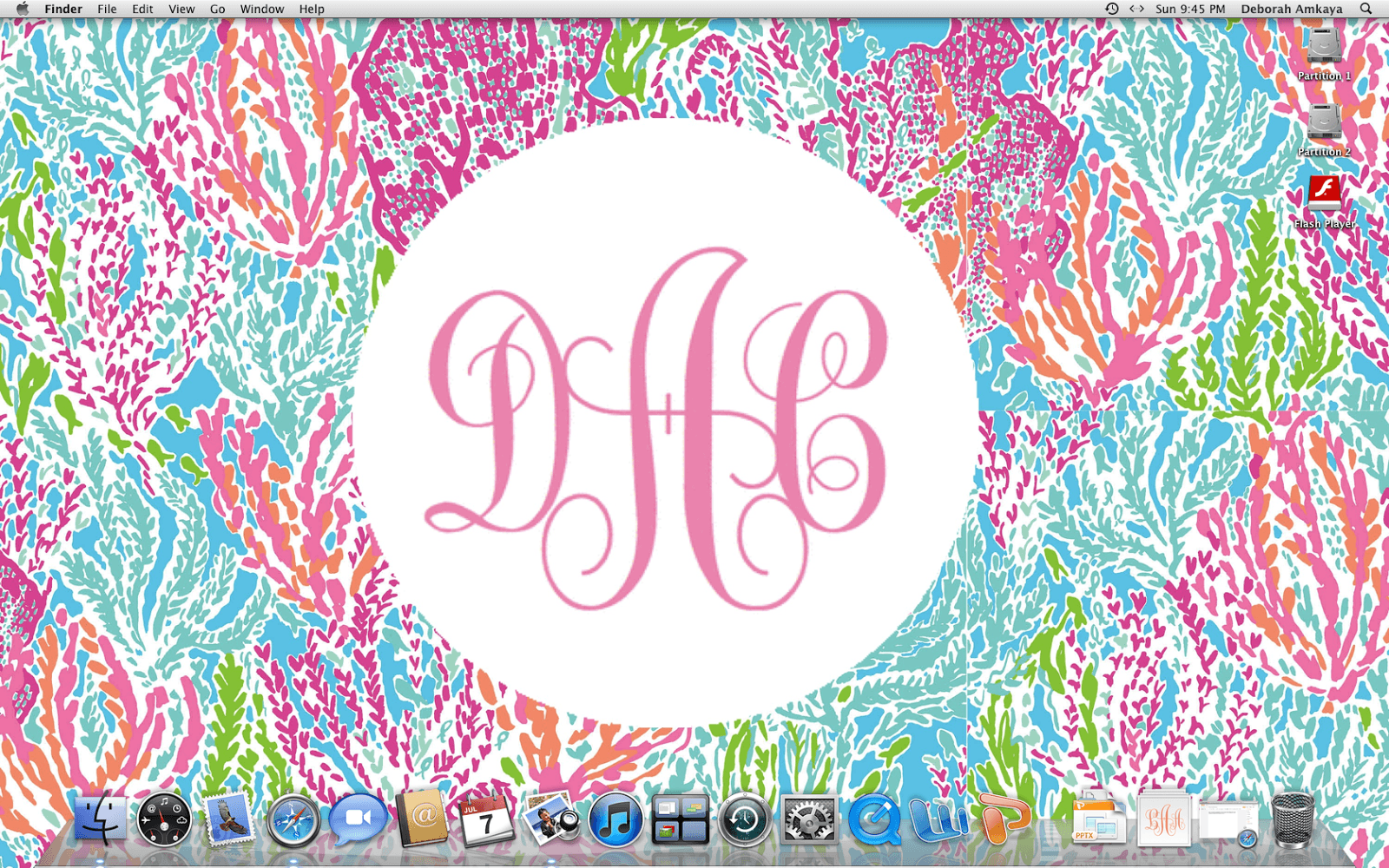Launch Preview from the Dock
The image size is (1389, 868).
pos(550,818)
